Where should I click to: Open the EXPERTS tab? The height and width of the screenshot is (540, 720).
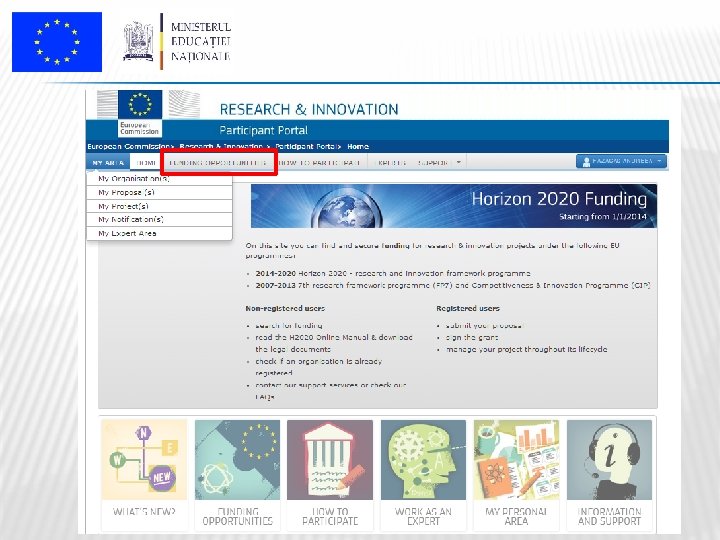(x=390, y=163)
